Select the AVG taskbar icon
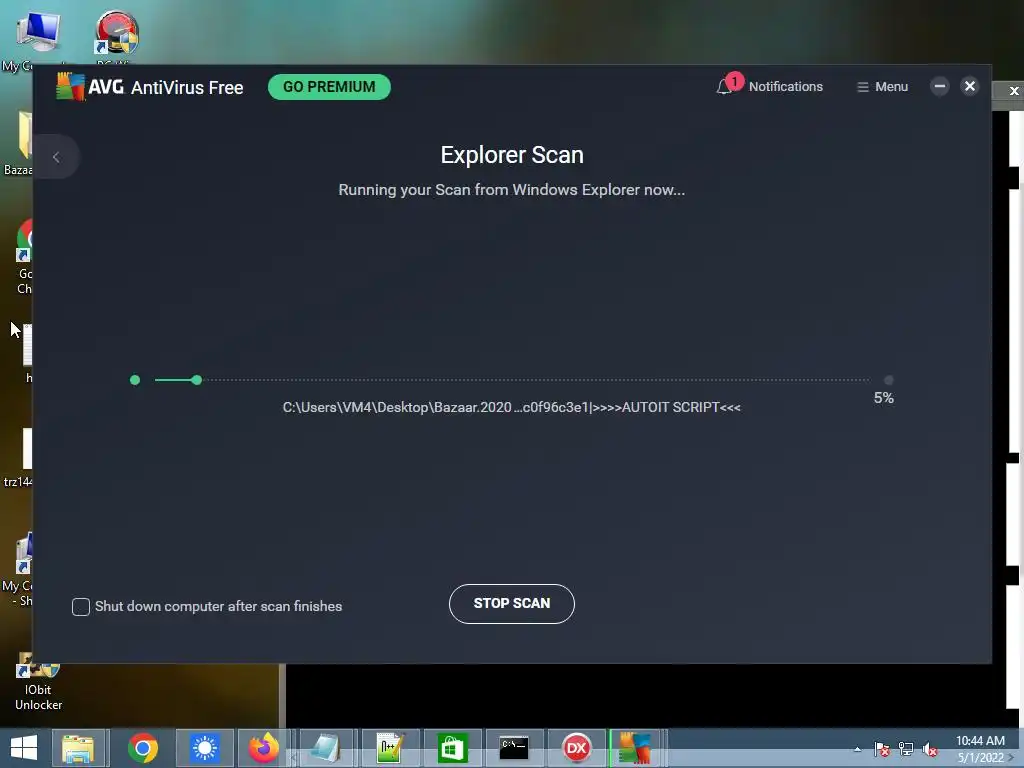 635,748
